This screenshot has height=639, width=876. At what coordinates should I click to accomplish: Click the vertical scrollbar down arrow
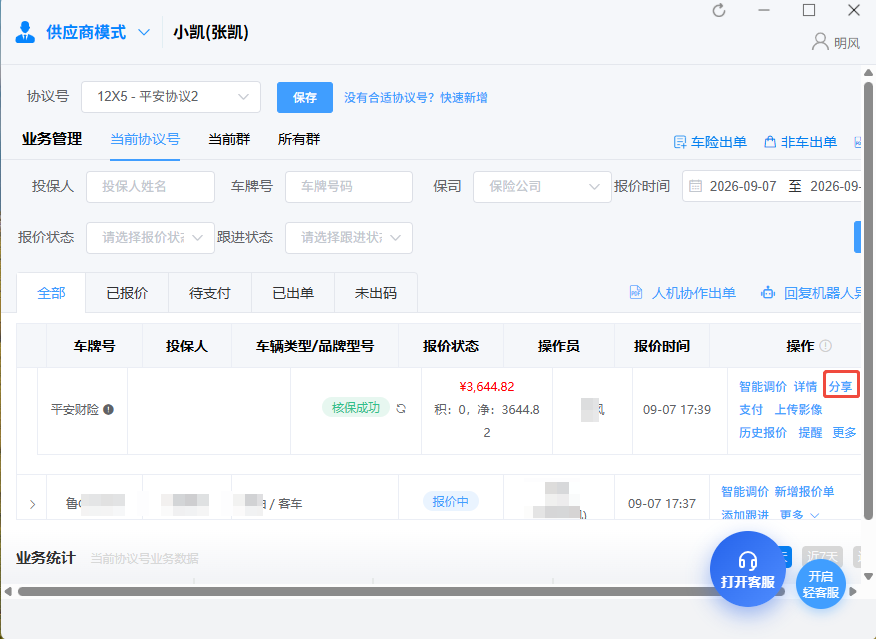pos(868,576)
